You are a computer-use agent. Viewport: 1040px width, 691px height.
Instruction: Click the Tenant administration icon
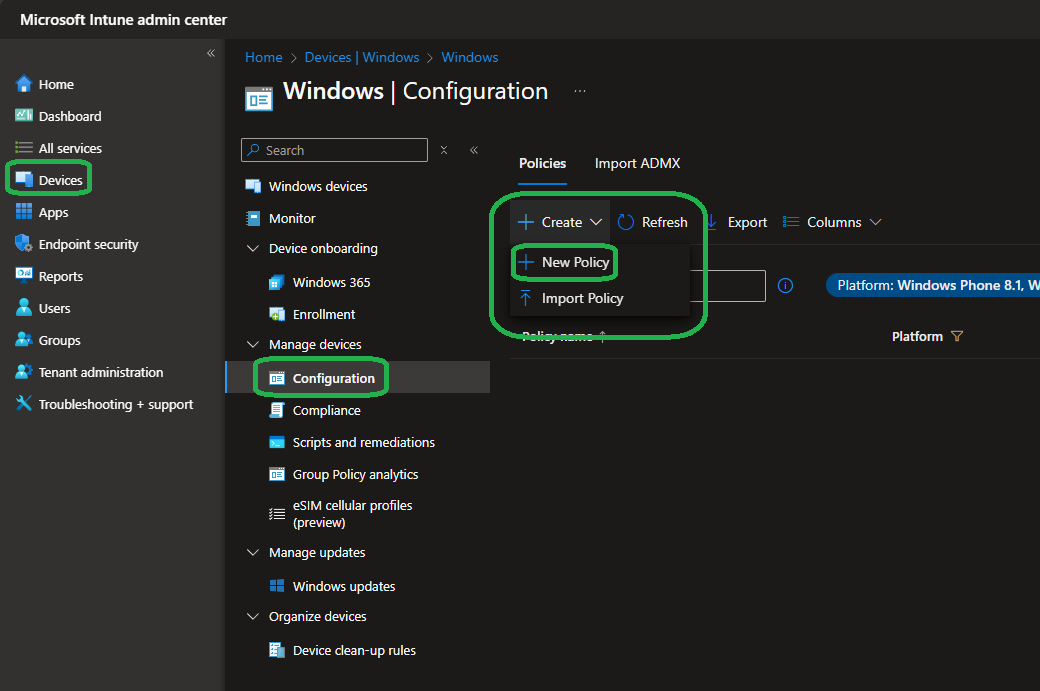click(24, 372)
